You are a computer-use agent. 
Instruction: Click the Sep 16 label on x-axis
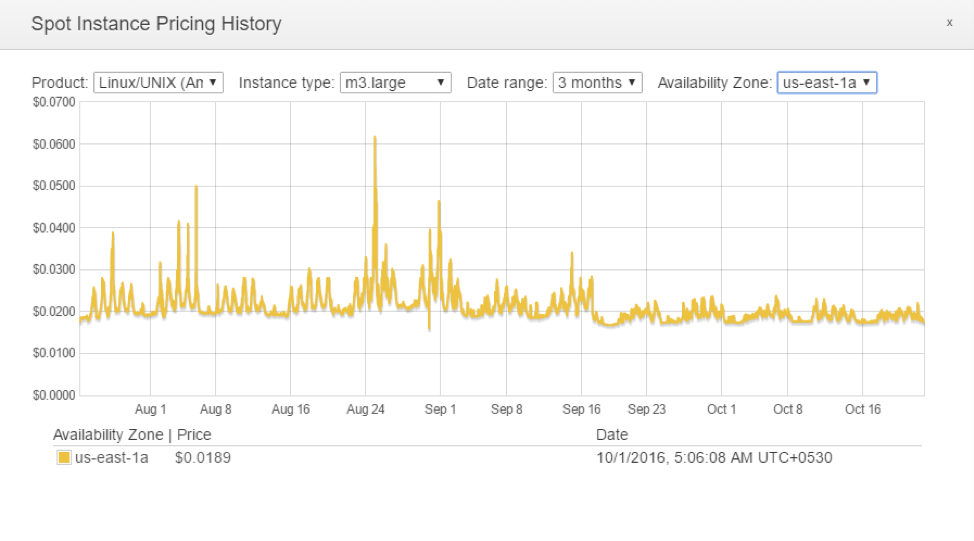[x=581, y=409]
